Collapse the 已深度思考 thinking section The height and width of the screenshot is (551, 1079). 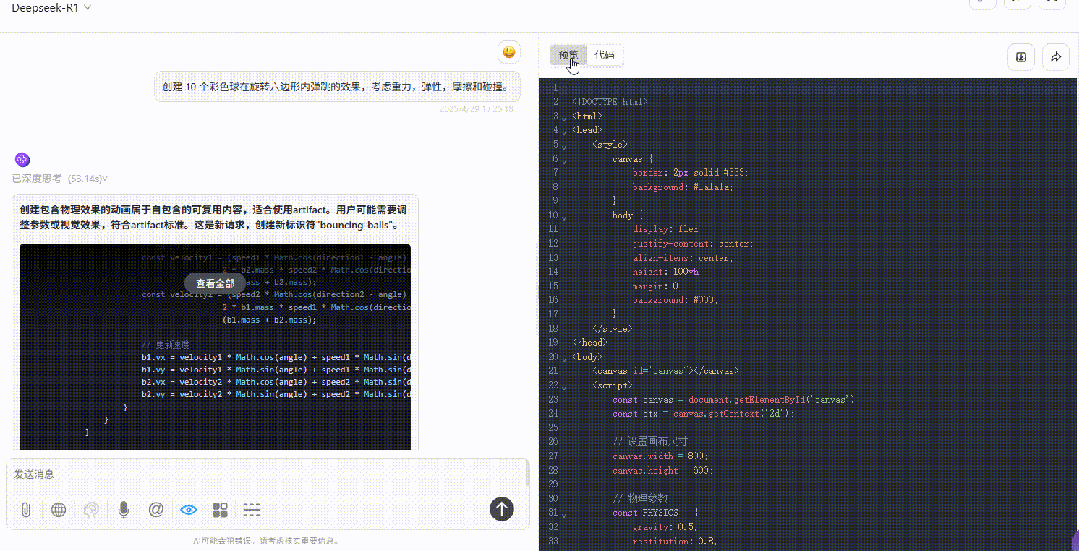pos(60,179)
